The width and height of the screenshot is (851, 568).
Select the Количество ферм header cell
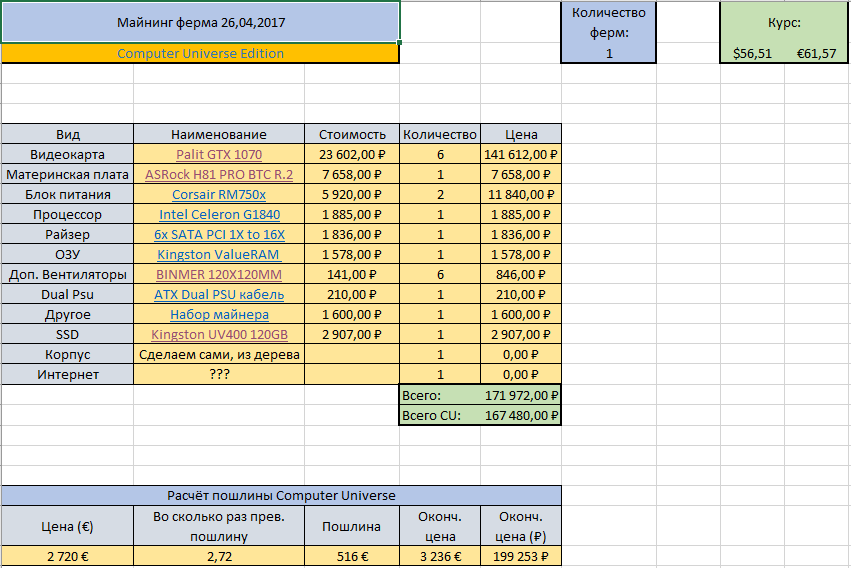point(608,23)
